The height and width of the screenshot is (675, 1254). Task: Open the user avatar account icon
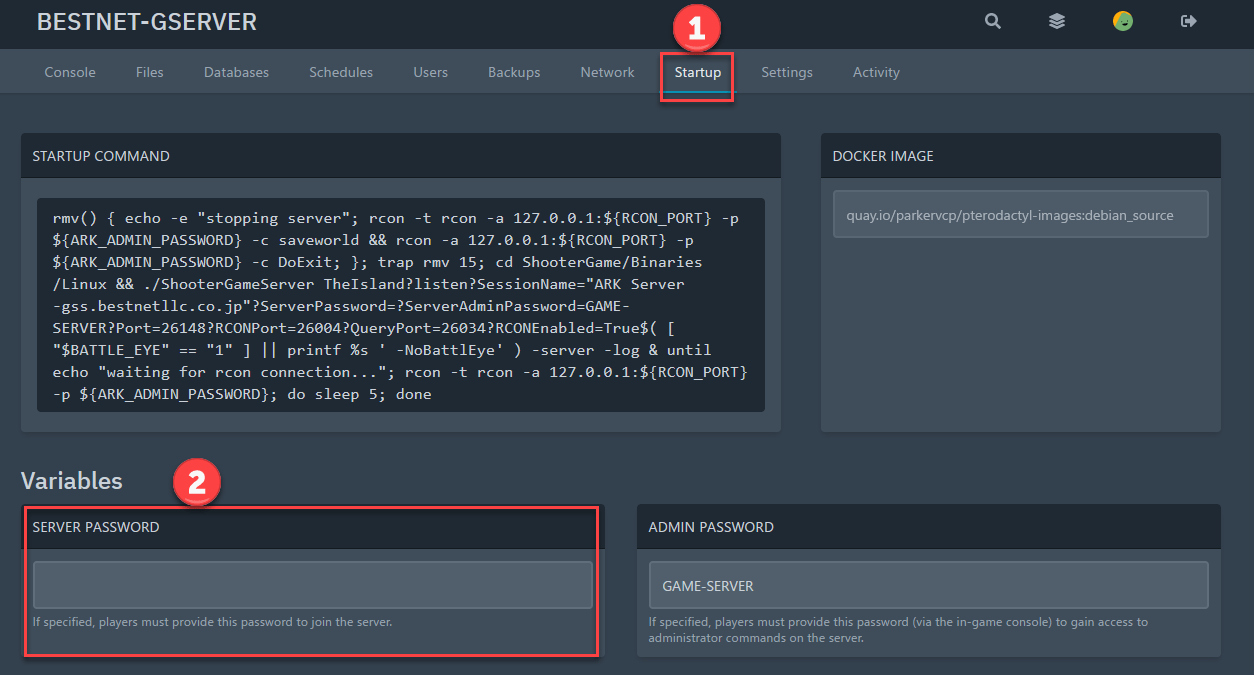pyautogui.click(x=1123, y=21)
